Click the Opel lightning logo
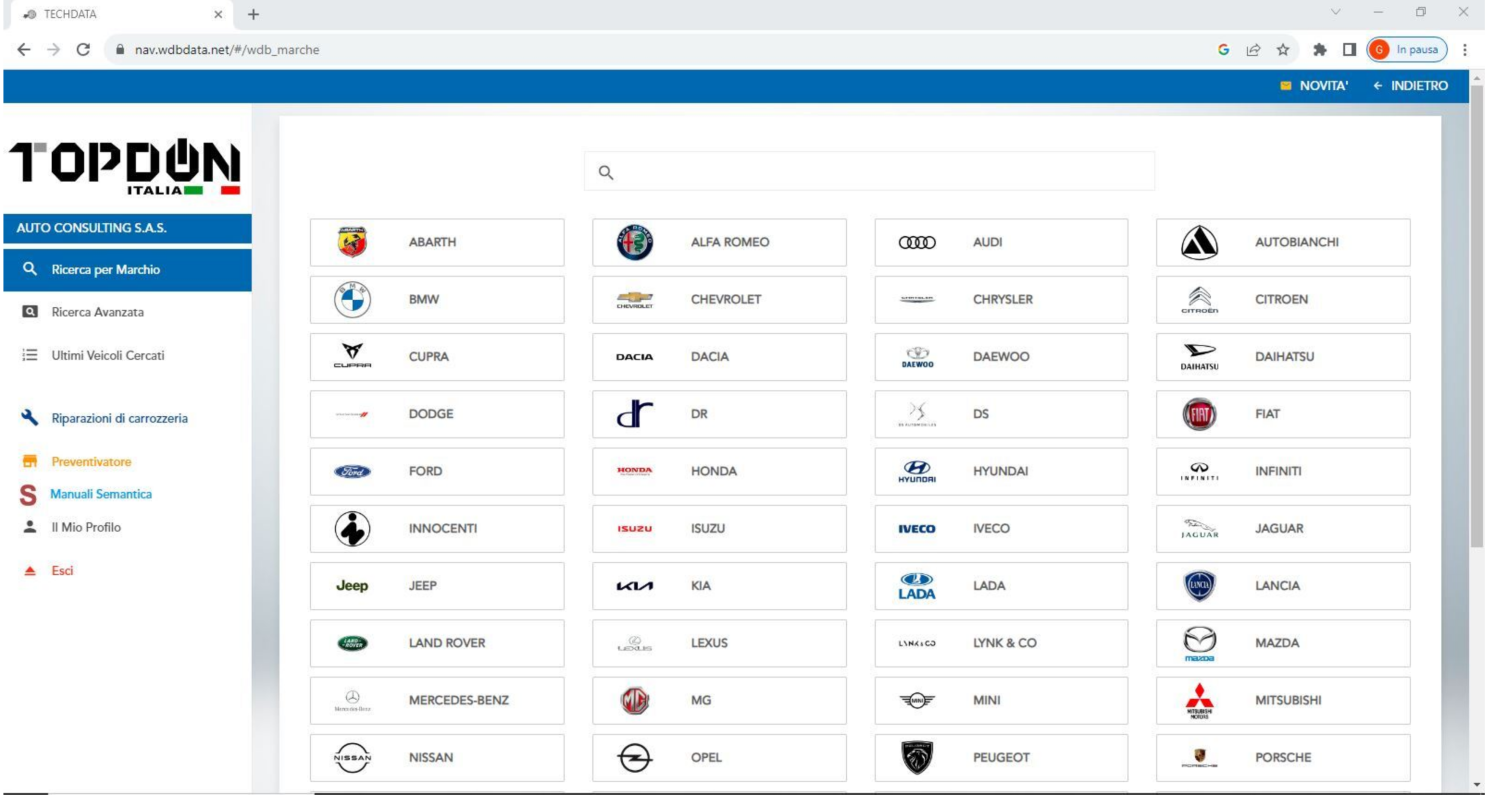The image size is (1488, 796). point(635,757)
